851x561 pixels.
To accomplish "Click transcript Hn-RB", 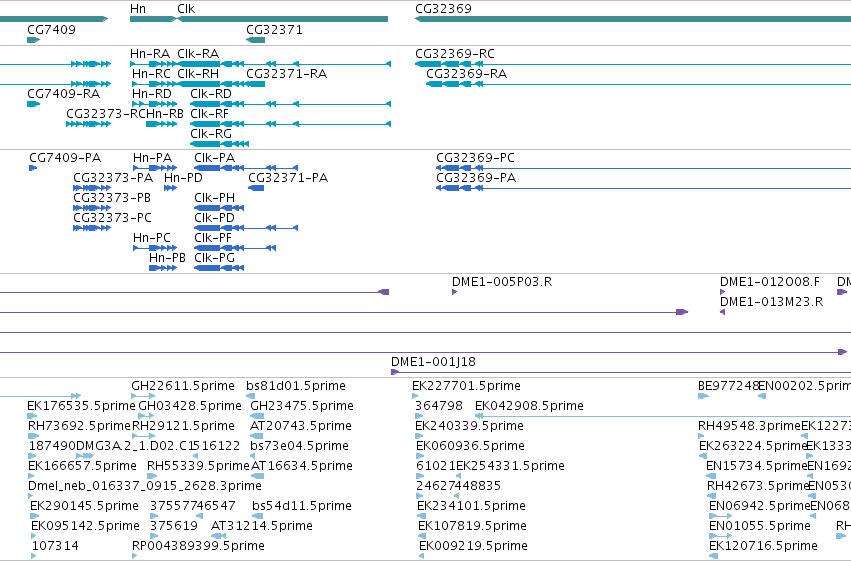I will pyautogui.click(x=165, y=114).
